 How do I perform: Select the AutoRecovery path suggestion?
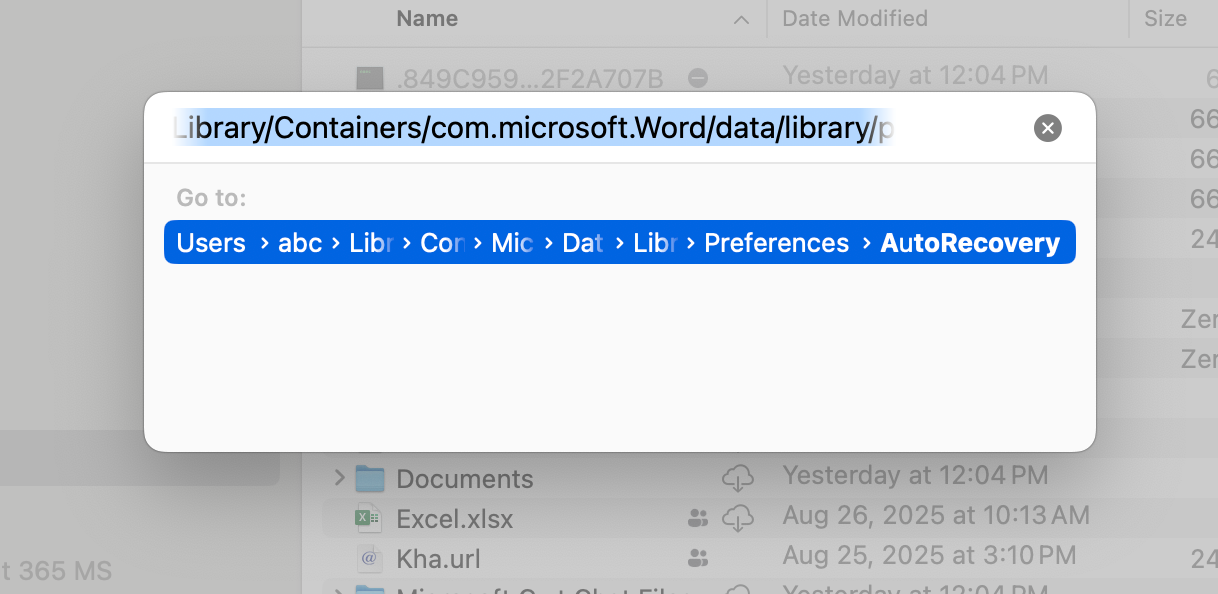tap(969, 242)
